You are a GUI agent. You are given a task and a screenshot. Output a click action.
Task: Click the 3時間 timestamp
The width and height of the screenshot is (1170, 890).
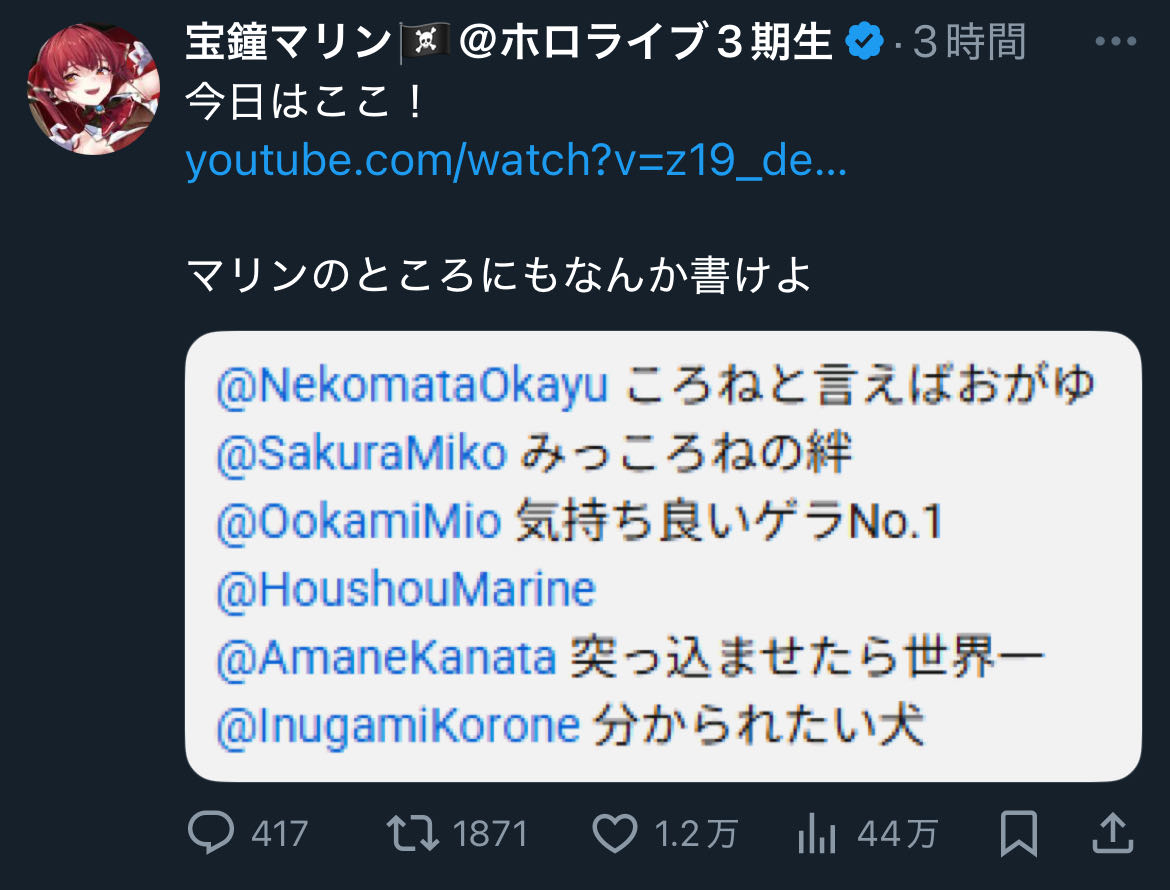pos(969,42)
